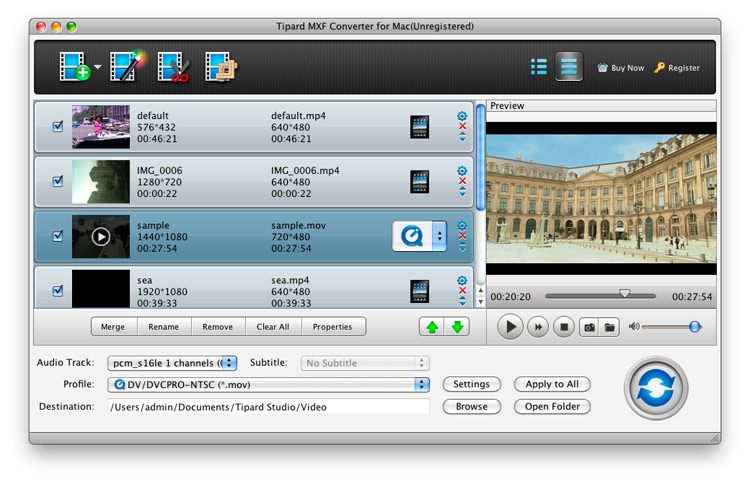Image resolution: width=750 pixels, height=484 pixels.
Task: Remove default row with red X
Action: (x=462, y=126)
